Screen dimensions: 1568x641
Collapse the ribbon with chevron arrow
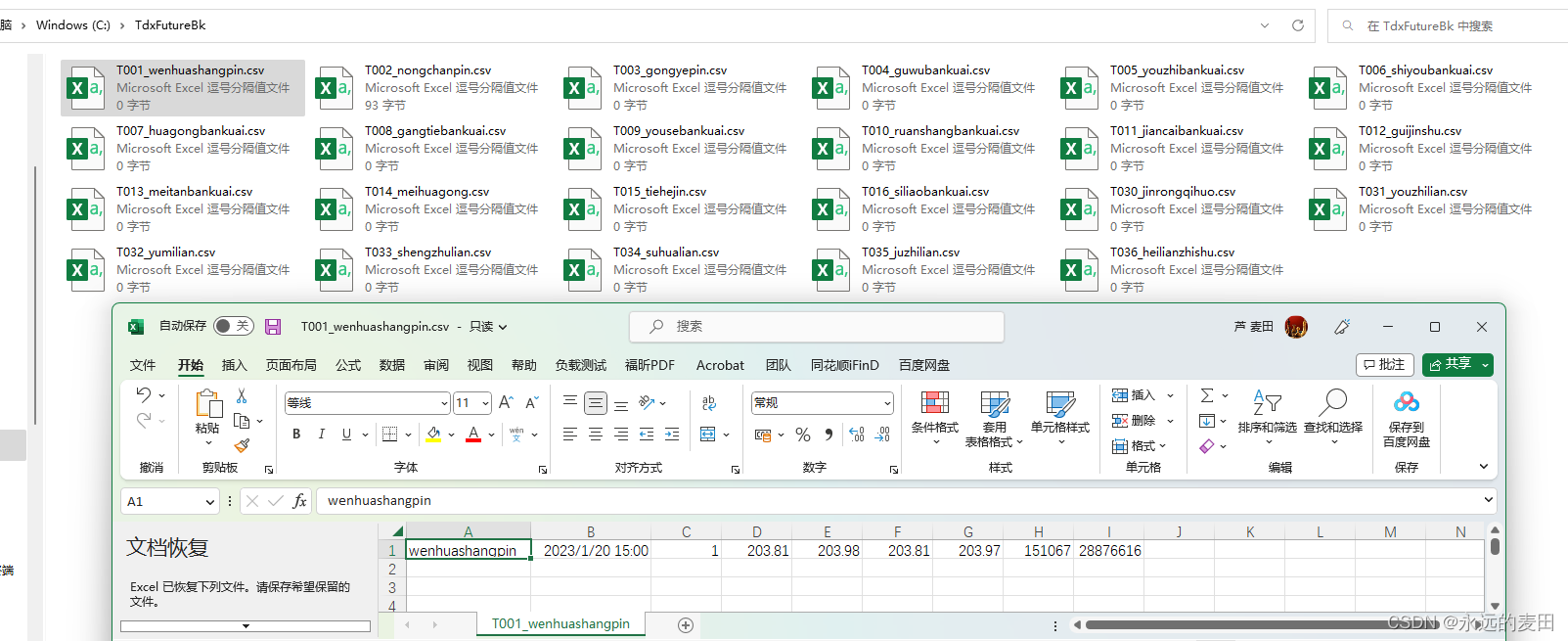pos(1483,467)
